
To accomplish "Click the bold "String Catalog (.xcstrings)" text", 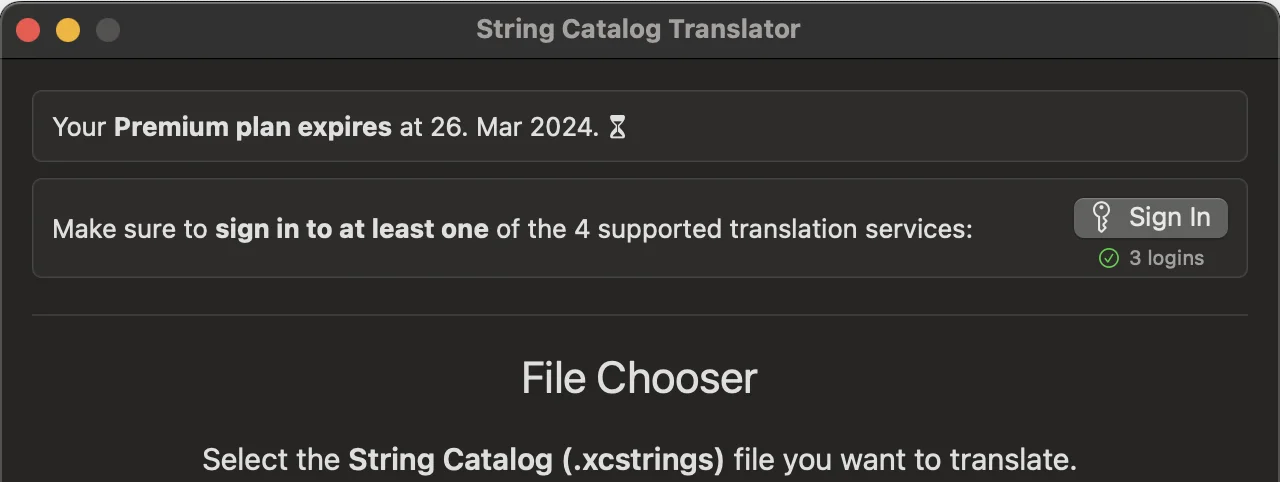I will pos(536,460).
